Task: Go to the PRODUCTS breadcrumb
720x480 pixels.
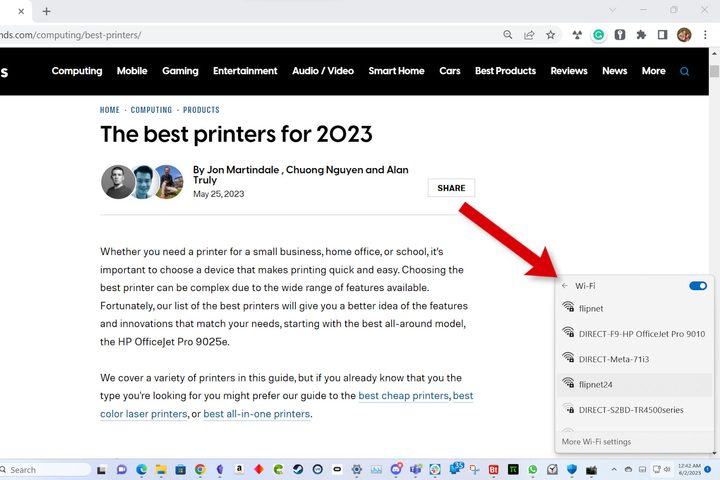Action: click(x=201, y=110)
